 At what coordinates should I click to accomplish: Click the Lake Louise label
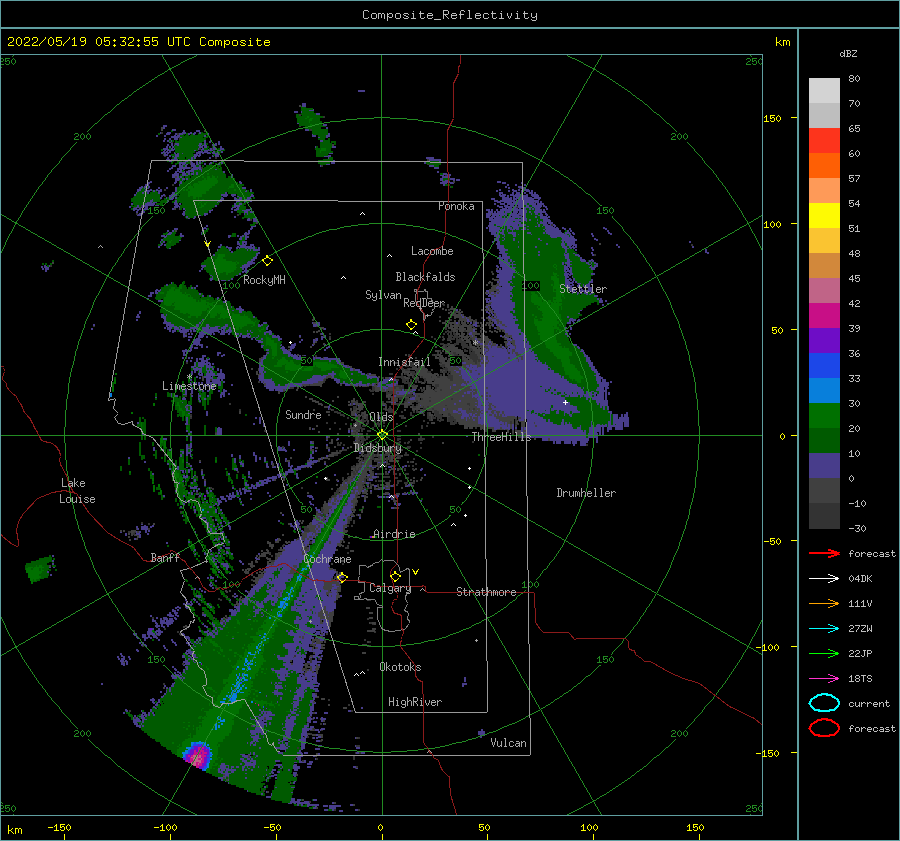77,491
